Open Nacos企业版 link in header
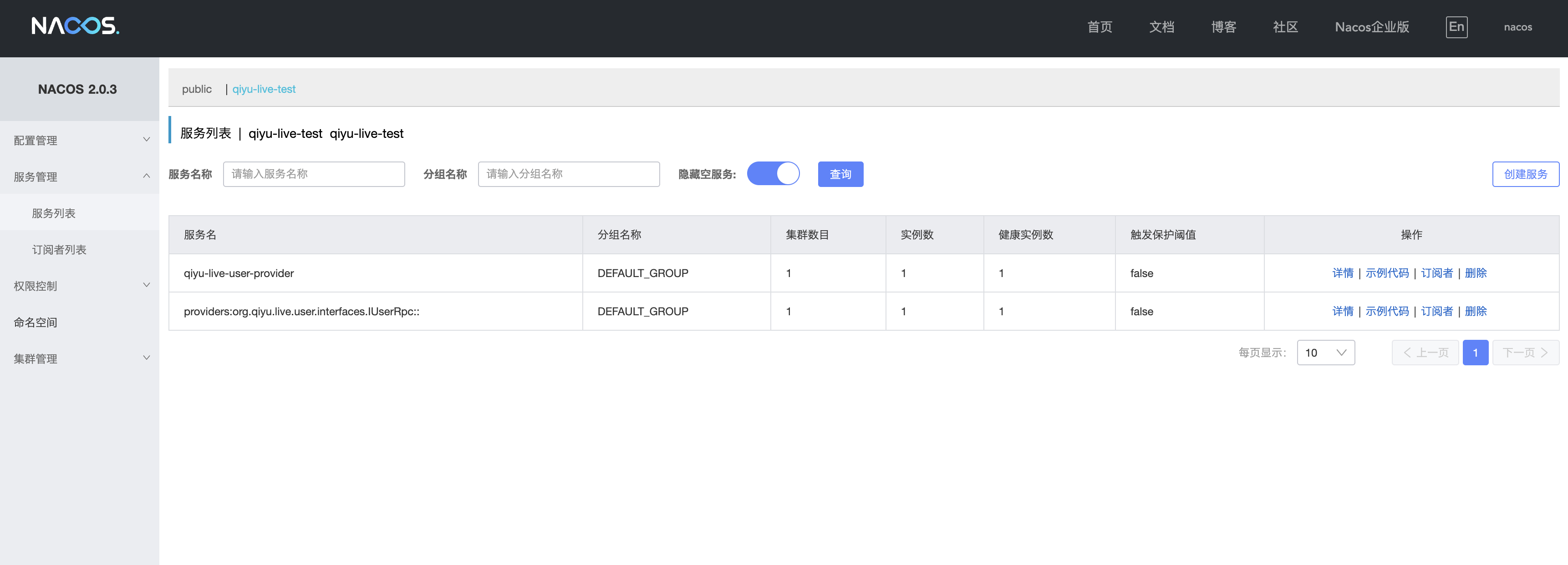This screenshot has width=1568, height=565. 1372,27
